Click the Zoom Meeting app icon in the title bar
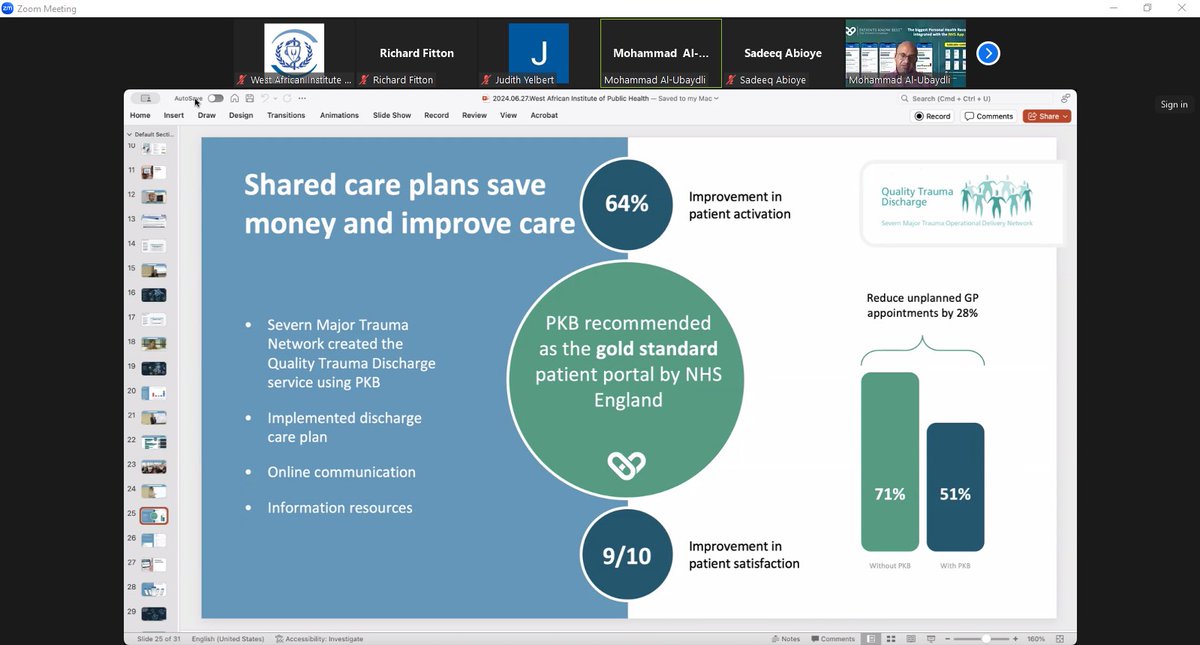The image size is (1200, 645). coord(8,8)
